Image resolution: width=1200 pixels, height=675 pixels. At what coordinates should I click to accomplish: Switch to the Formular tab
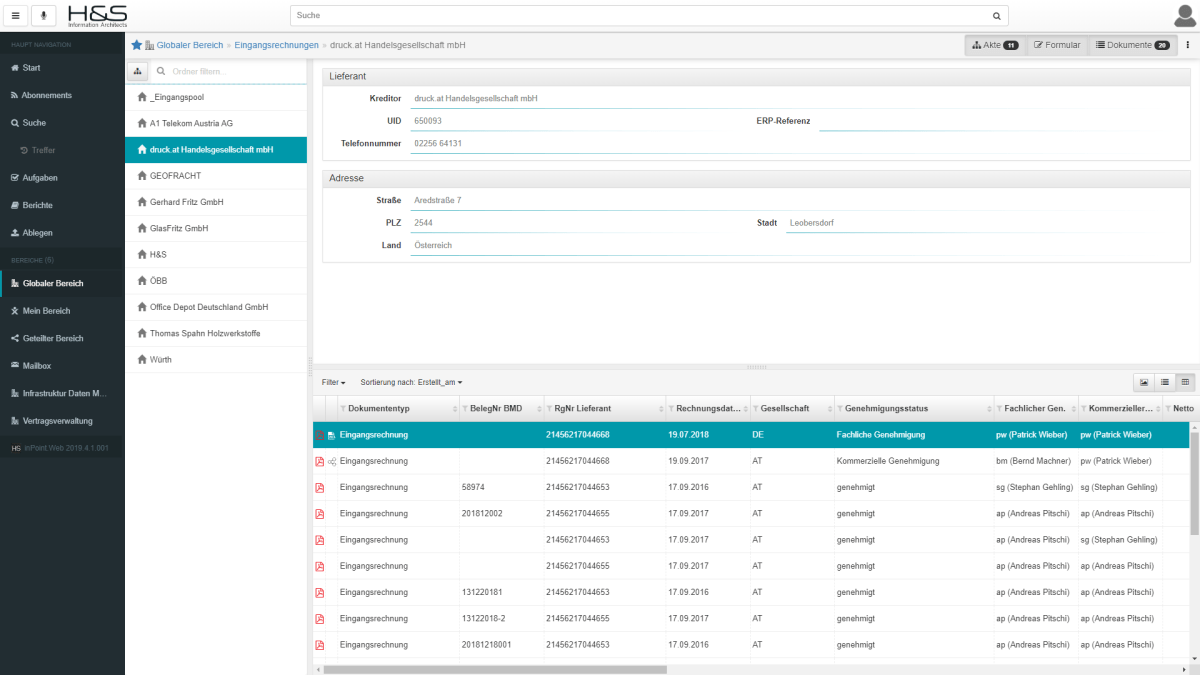[1057, 45]
